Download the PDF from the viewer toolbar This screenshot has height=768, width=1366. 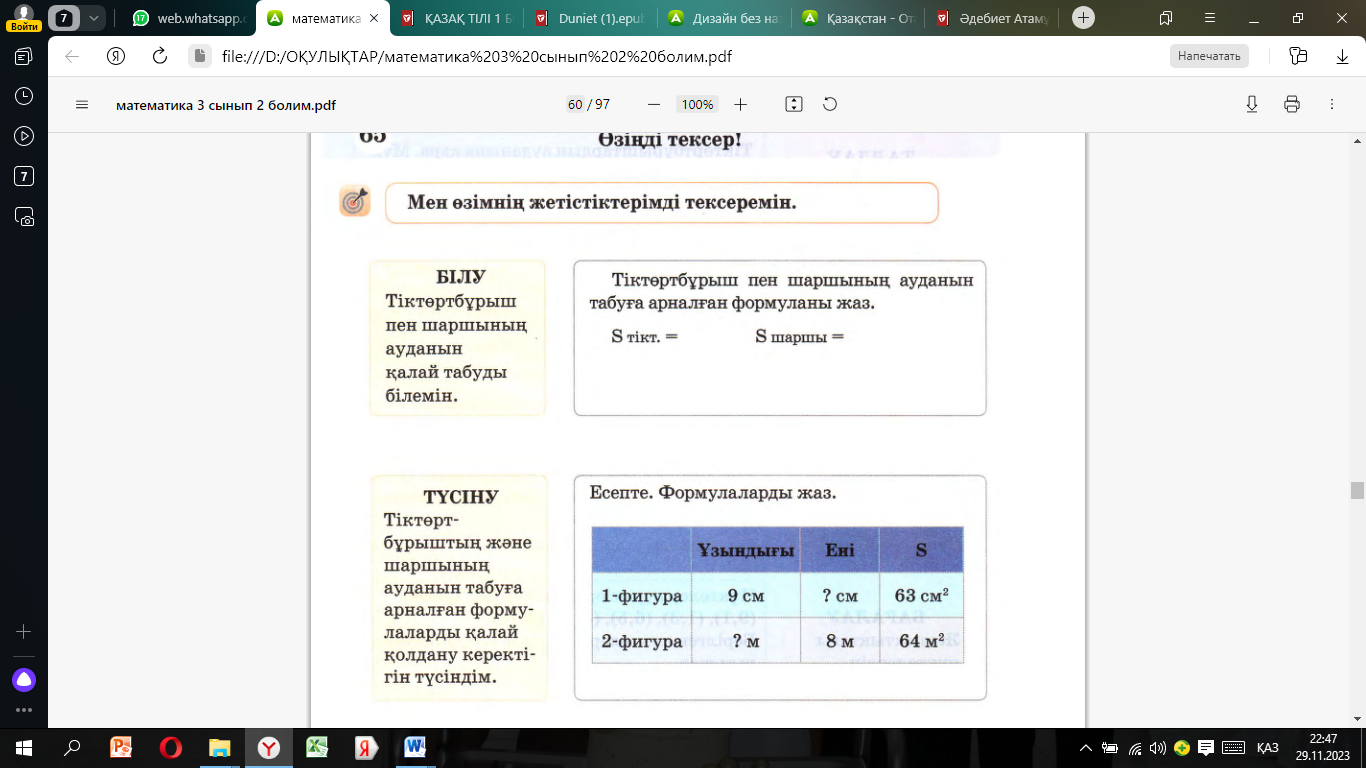click(x=1251, y=104)
